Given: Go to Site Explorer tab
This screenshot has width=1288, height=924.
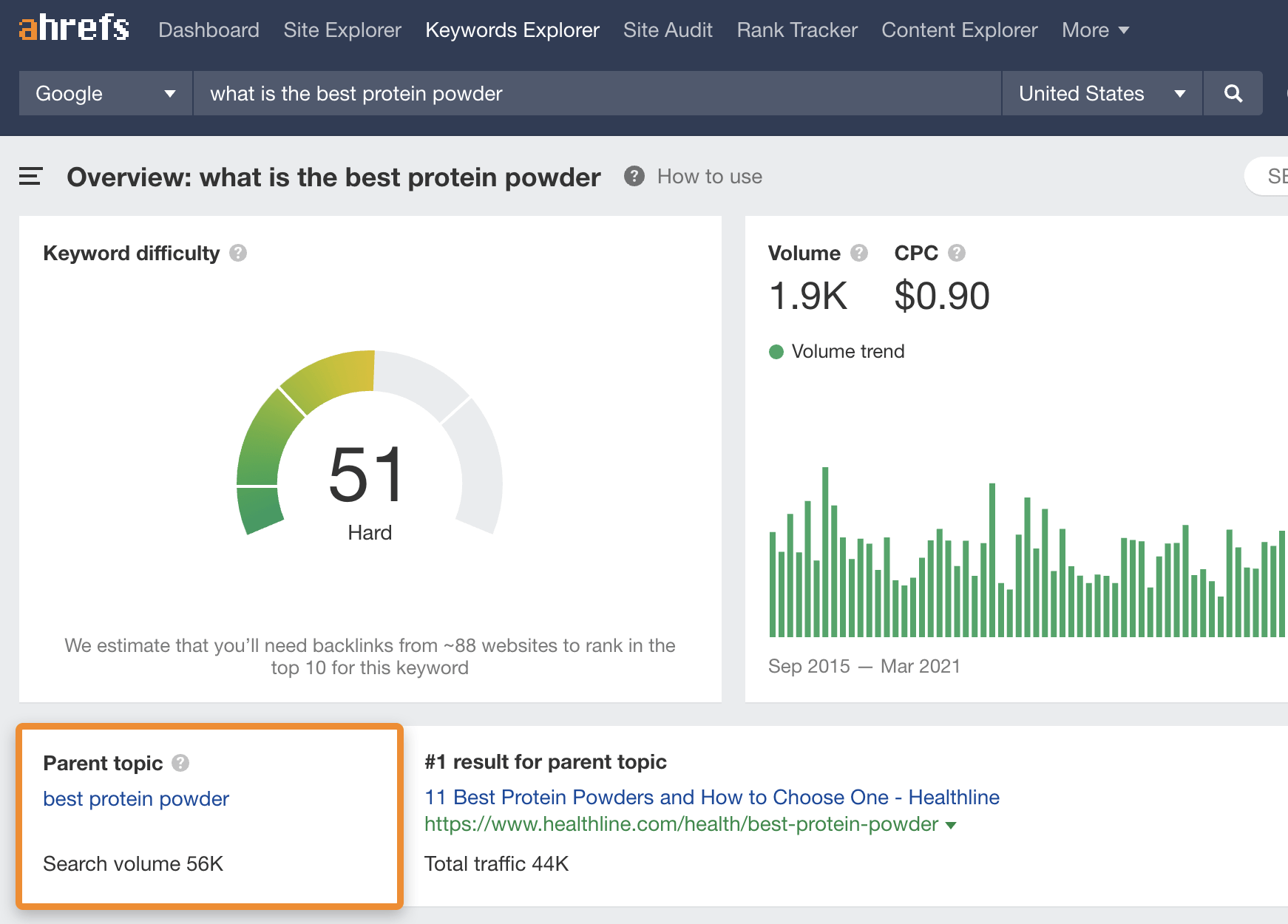Looking at the screenshot, I should (x=342, y=30).
